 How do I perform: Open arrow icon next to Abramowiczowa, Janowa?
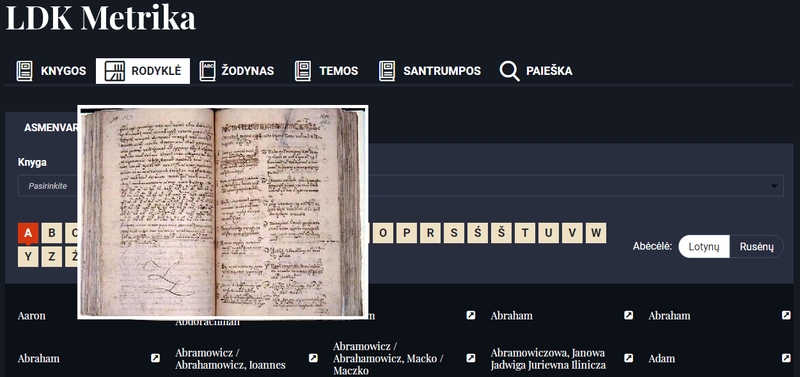click(628, 358)
